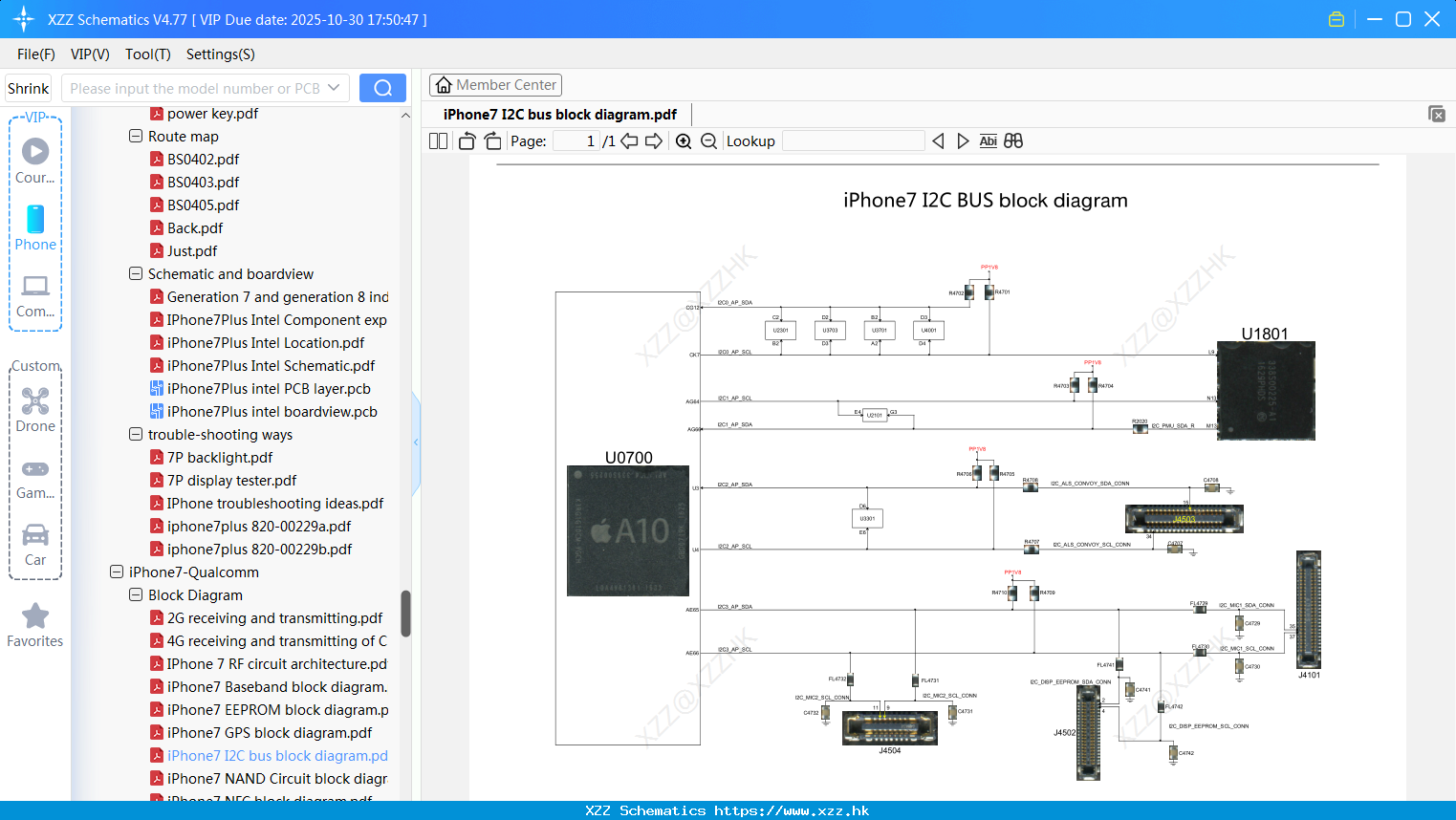Click the Shrink button
Screen dimensions: 1456x820
coord(28,88)
